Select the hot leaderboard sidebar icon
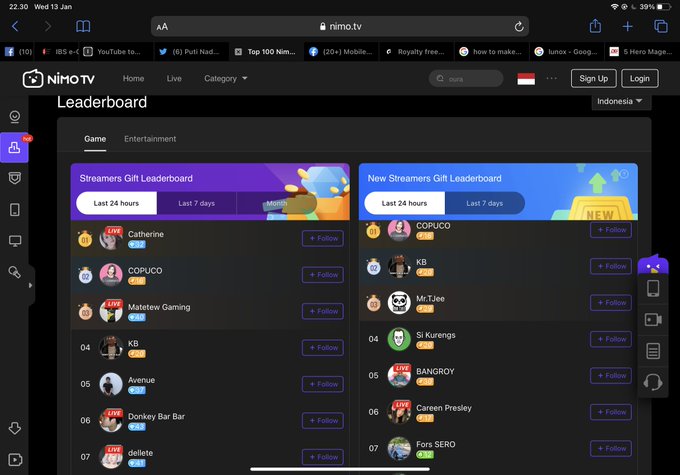Image resolution: width=680 pixels, height=475 pixels. (14, 148)
